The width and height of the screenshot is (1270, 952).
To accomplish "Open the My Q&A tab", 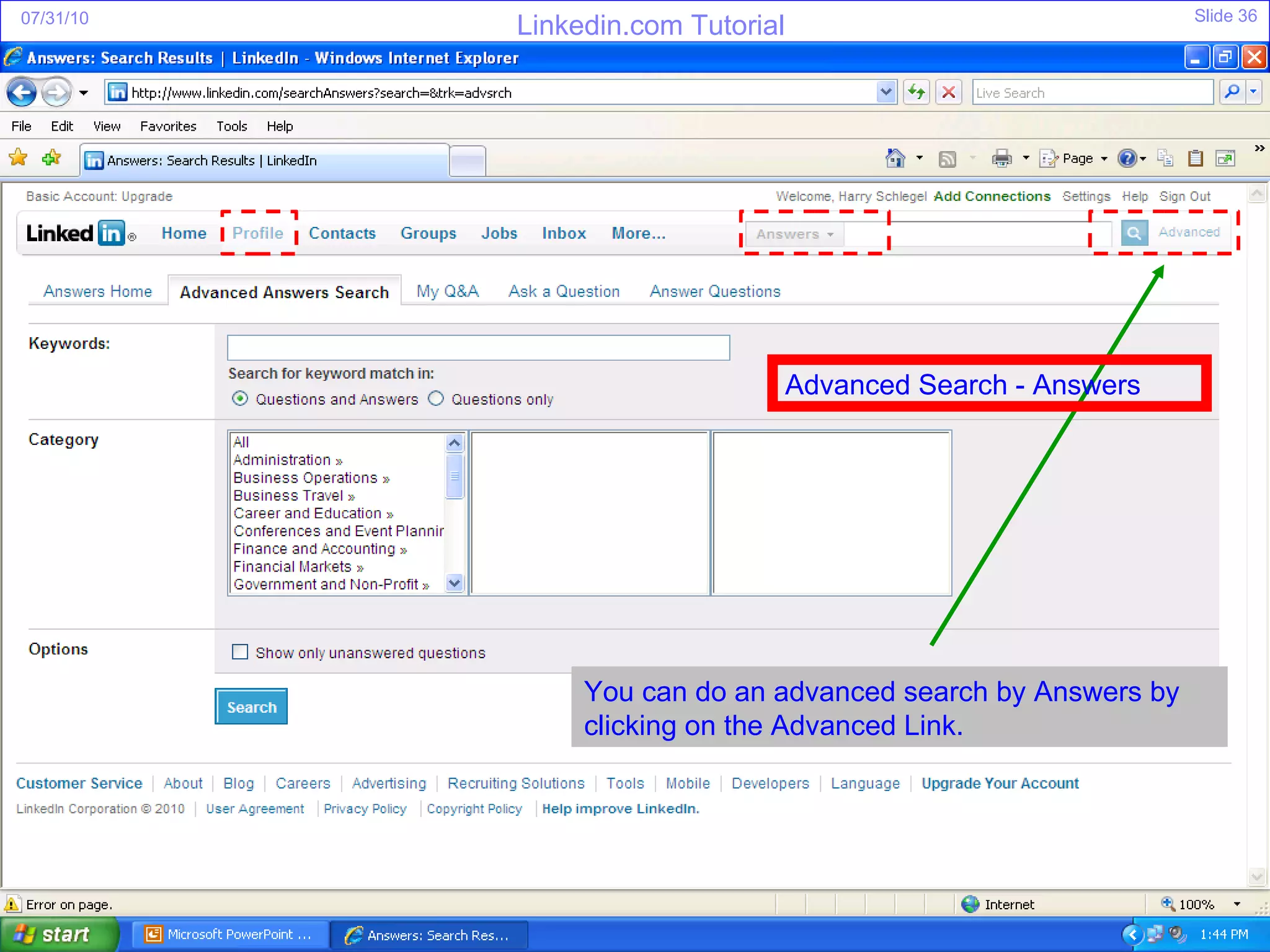I will point(448,291).
